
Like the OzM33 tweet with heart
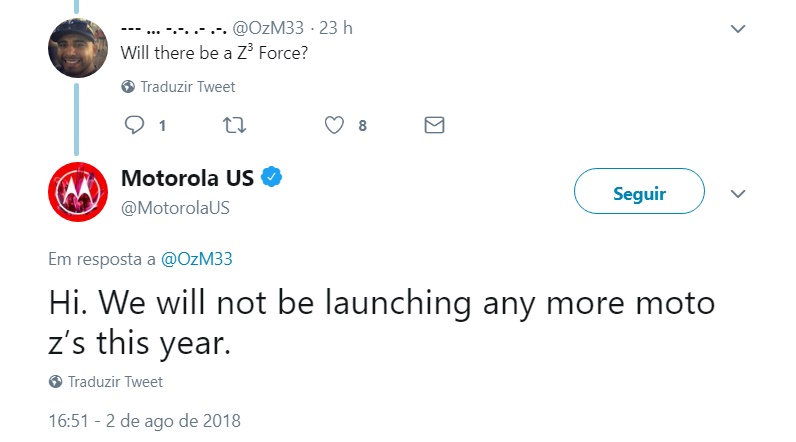pyautogui.click(x=334, y=125)
